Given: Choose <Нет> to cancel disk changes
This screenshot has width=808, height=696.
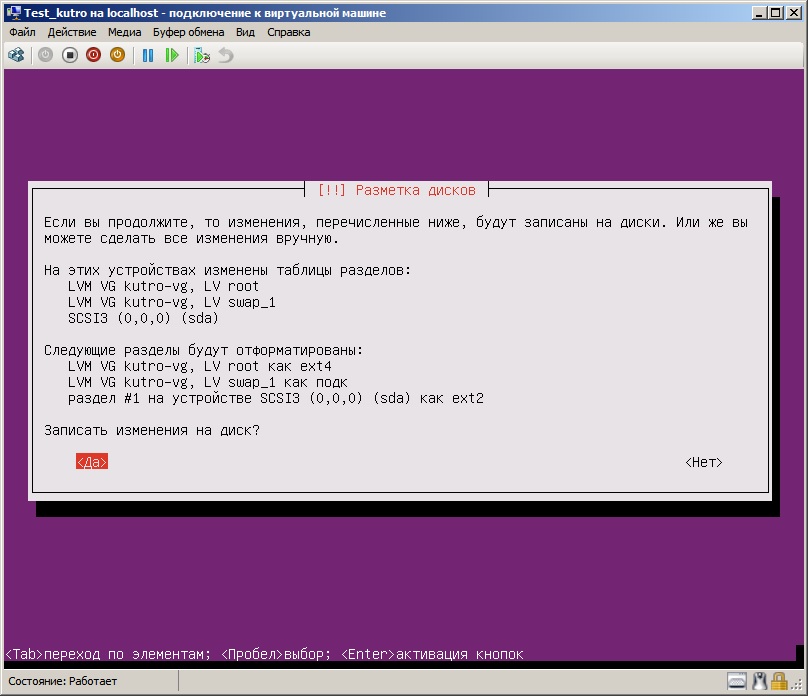Looking at the screenshot, I should tap(703, 462).
